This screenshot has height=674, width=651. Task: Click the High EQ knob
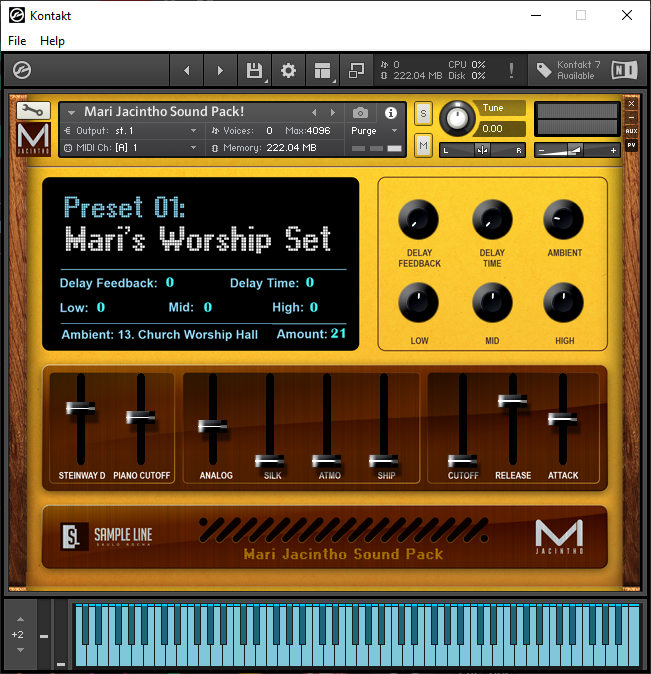pyautogui.click(x=563, y=302)
